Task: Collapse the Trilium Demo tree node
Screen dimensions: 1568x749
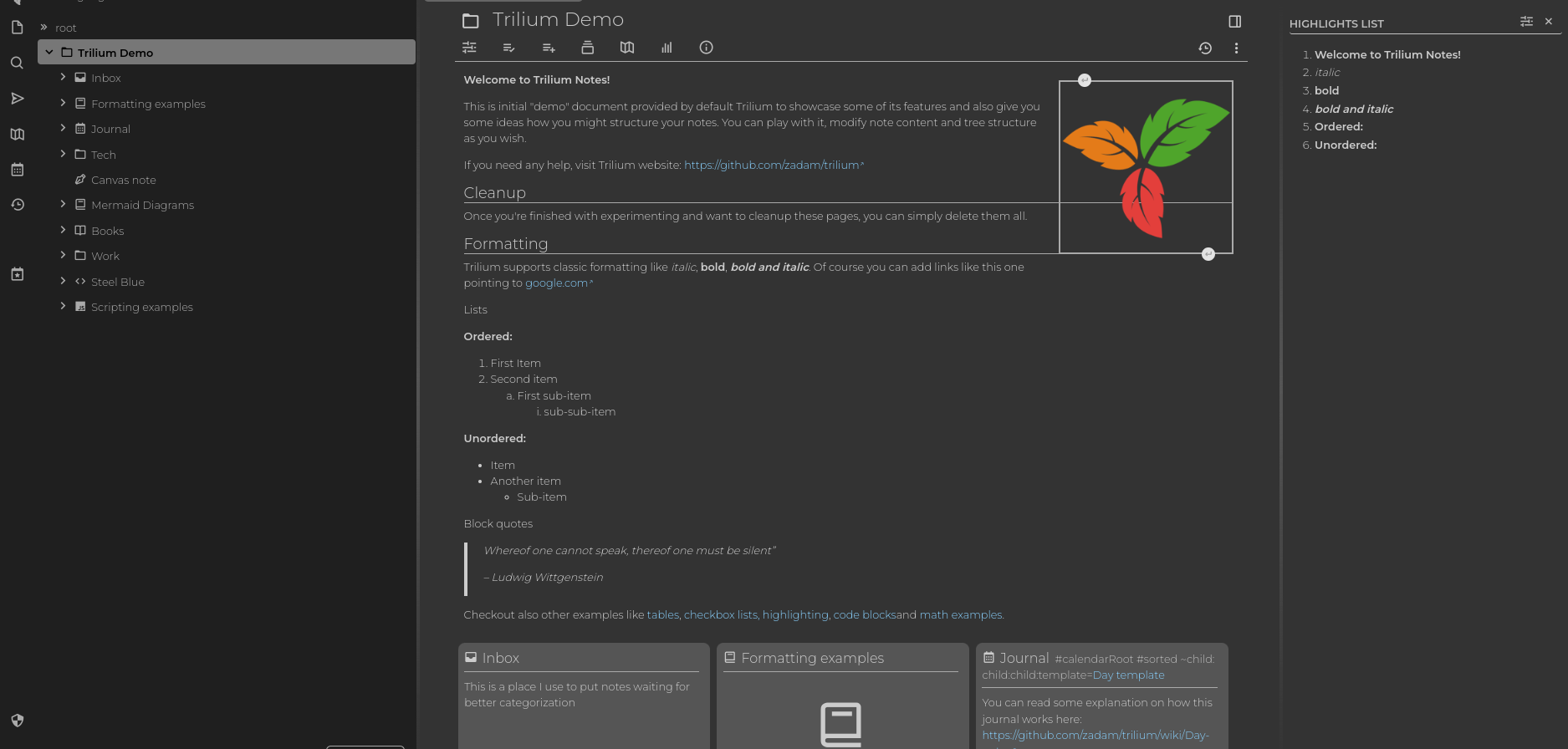Action: point(49,52)
